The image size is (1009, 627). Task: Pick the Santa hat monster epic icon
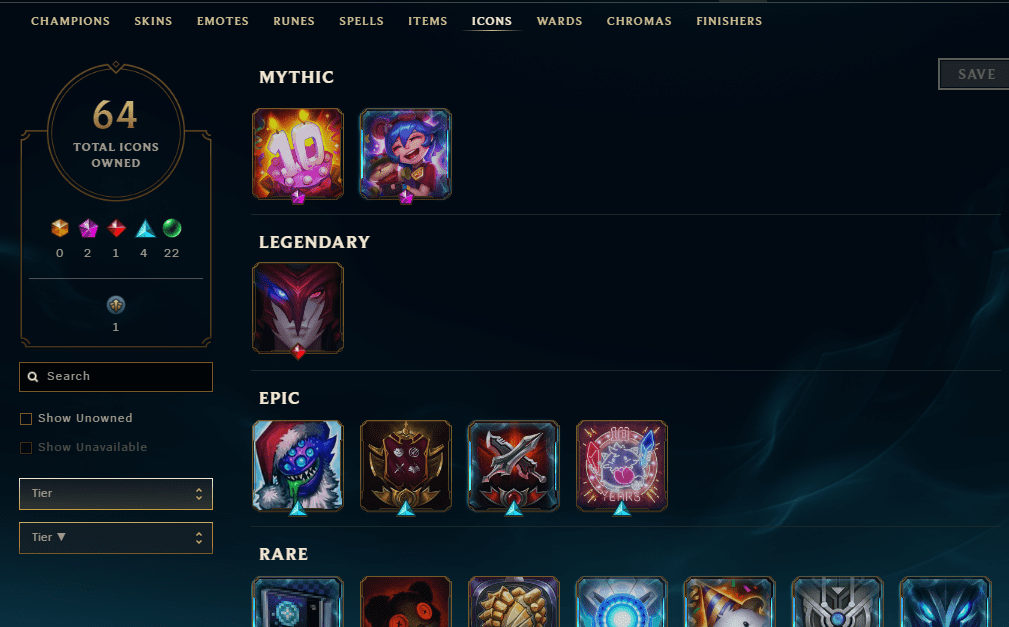point(298,466)
